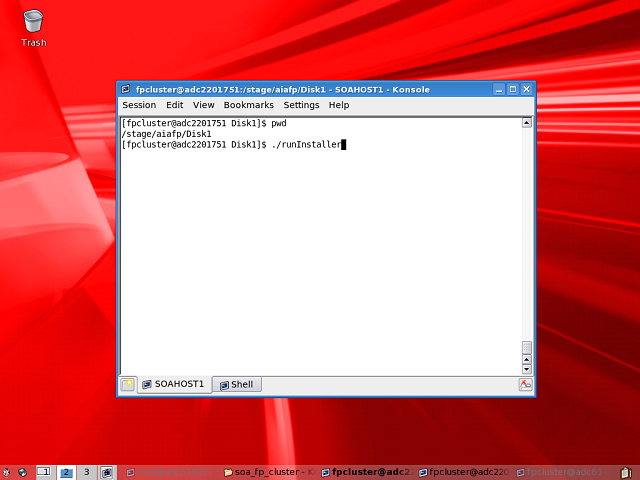Viewport: 640px width, 480px height.
Task: Switch to virtual desktop 1 in the pager
Action: [x=44, y=472]
